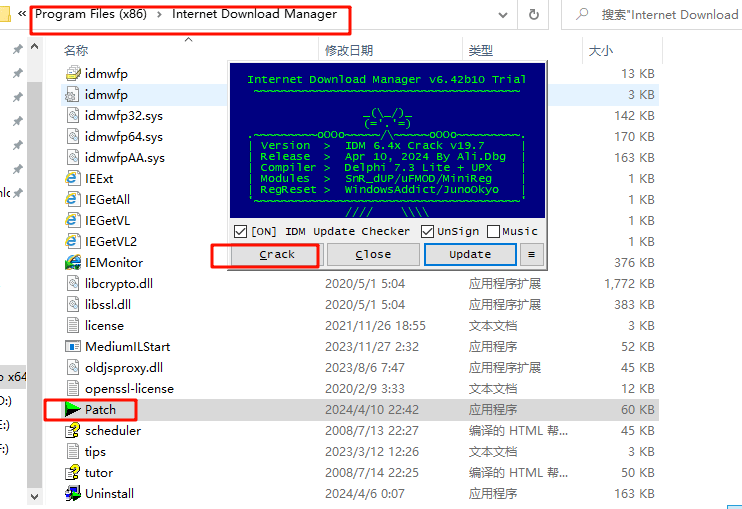
Task: Click the search magnifier icon
Action: 582,15
